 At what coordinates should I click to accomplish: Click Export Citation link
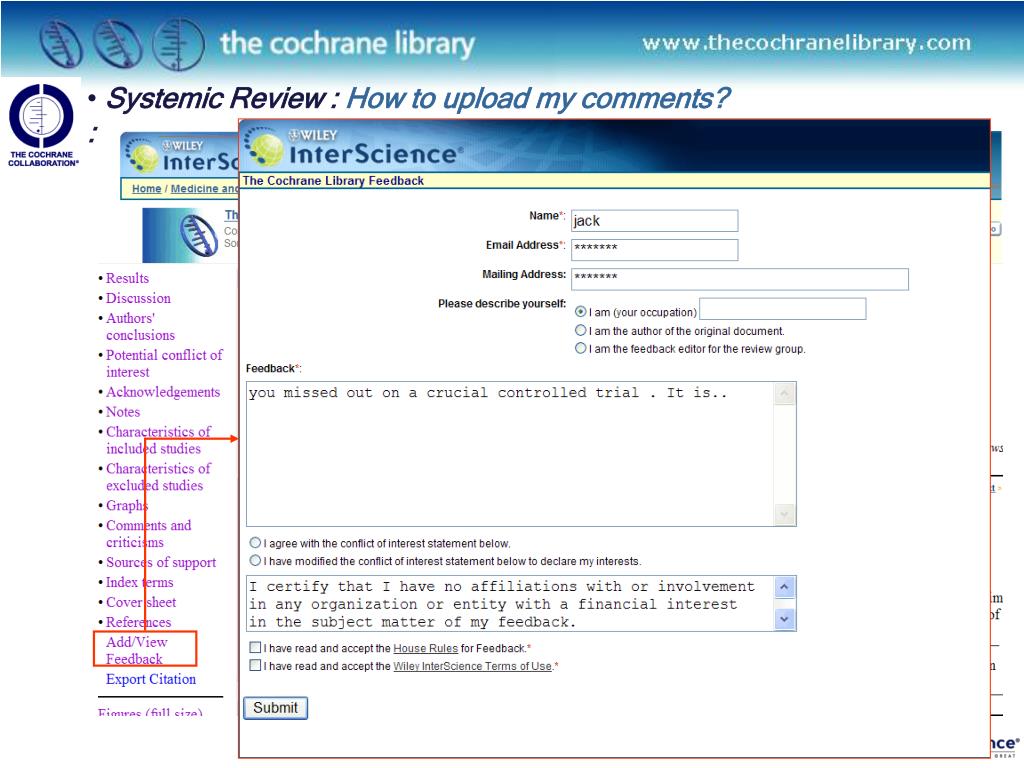point(151,679)
